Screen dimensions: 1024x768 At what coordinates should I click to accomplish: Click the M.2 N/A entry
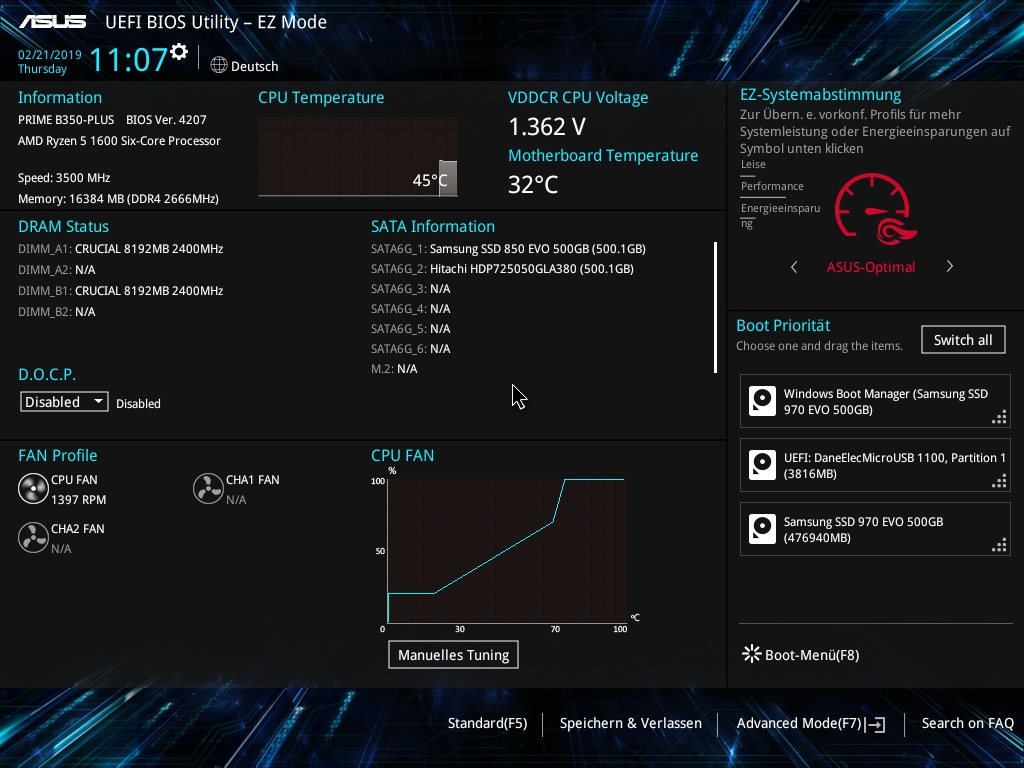[x=394, y=369]
